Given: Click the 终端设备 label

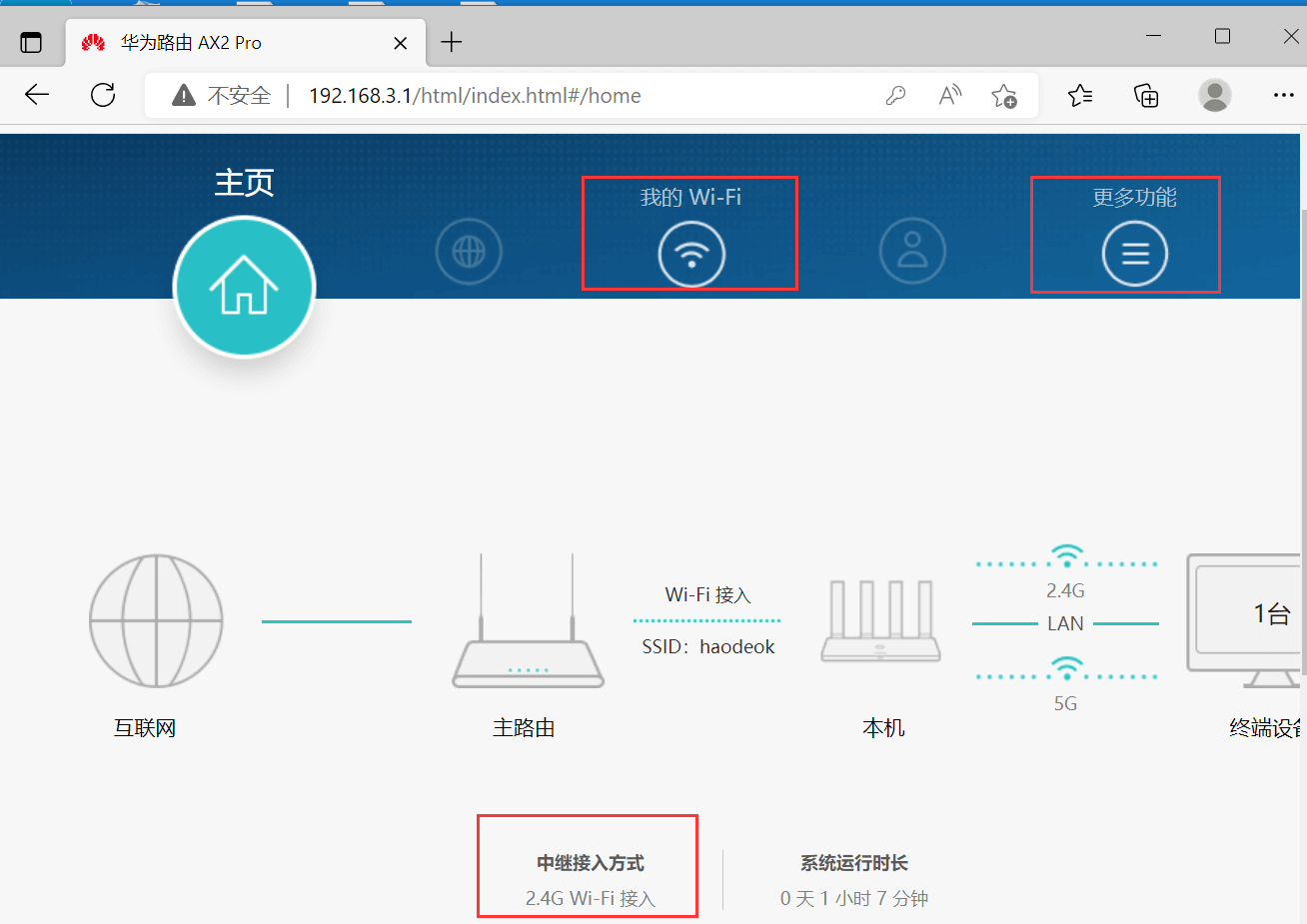Looking at the screenshot, I should coord(1265,728).
